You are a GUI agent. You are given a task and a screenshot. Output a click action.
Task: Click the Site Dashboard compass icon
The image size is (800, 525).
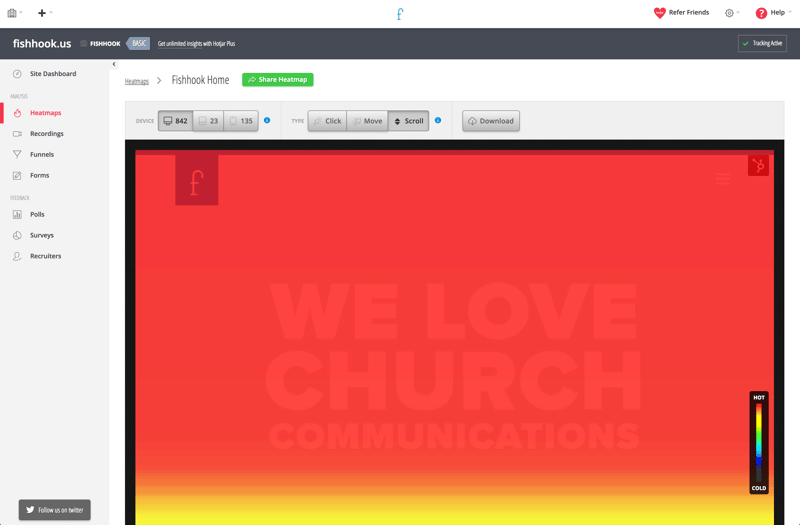17,74
